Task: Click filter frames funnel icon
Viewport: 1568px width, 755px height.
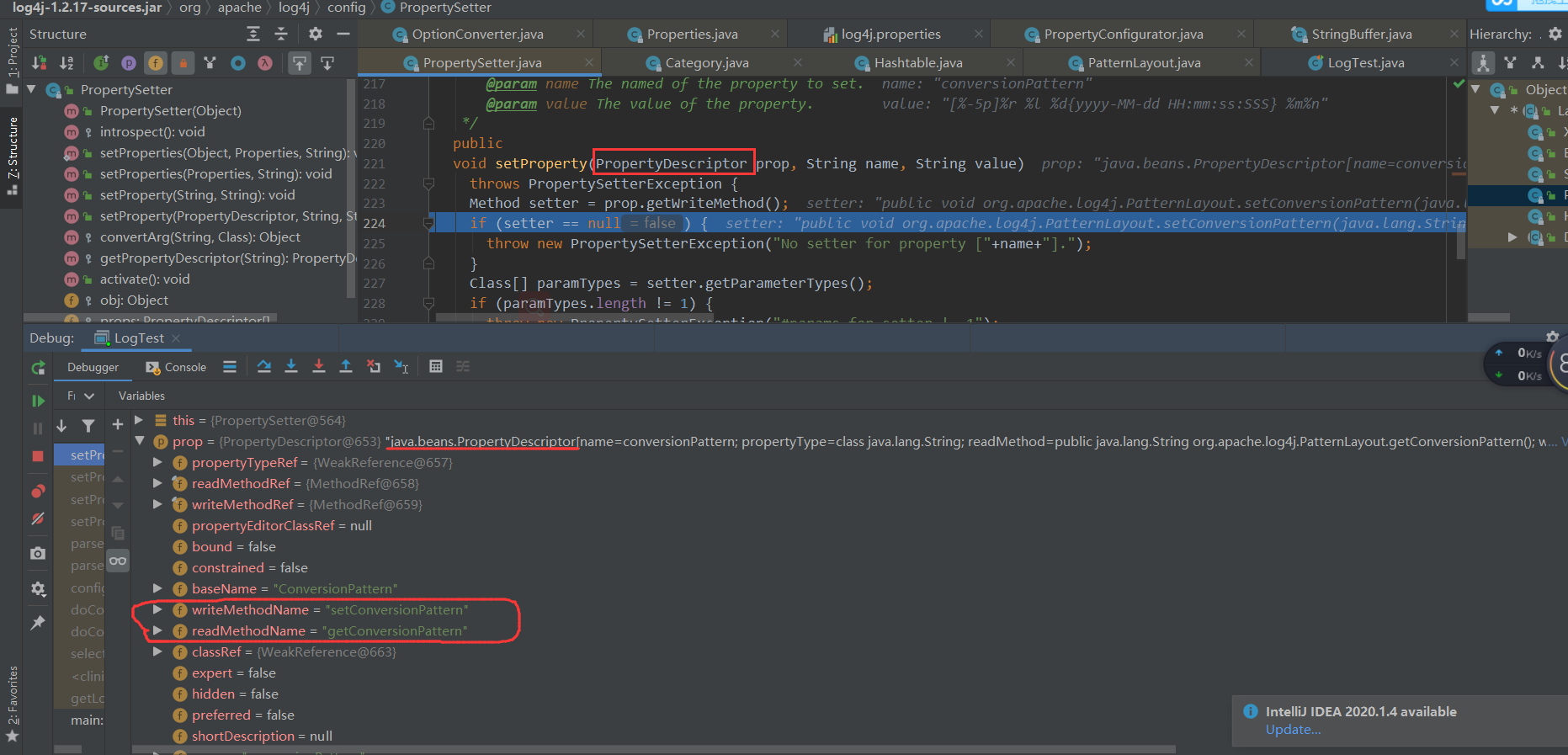Action: point(88,426)
